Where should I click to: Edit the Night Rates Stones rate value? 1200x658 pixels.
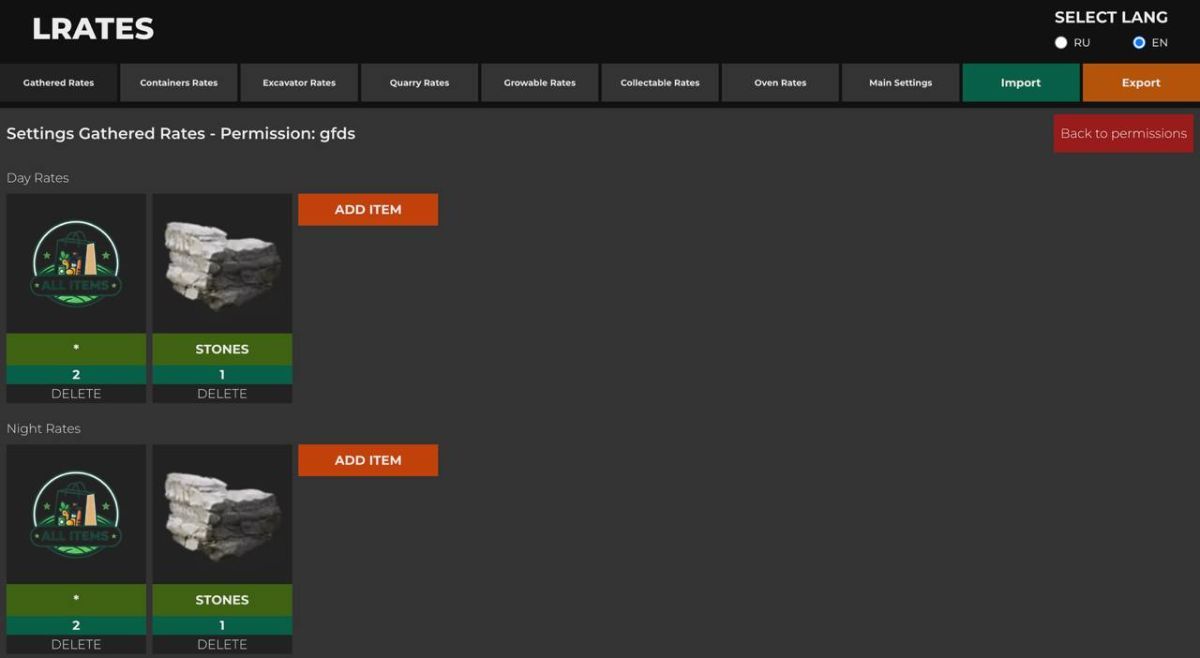point(222,625)
